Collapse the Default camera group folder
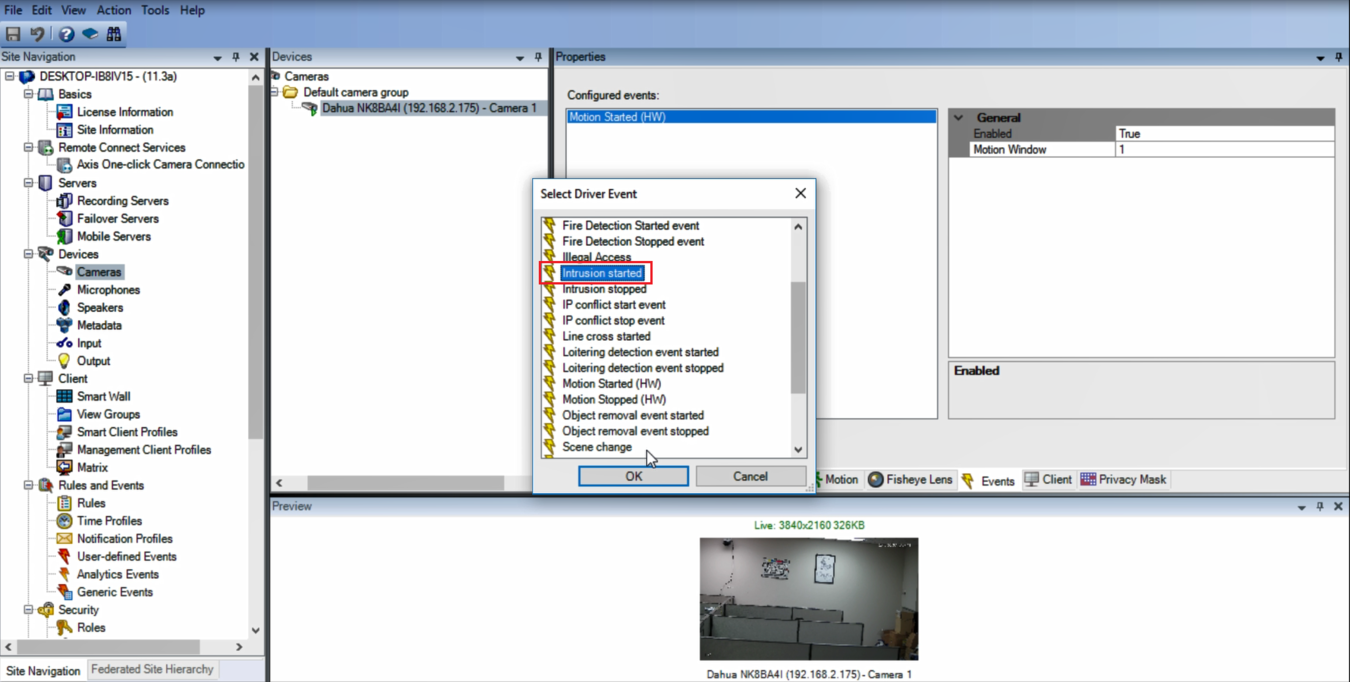The image size is (1350, 682). point(276,92)
